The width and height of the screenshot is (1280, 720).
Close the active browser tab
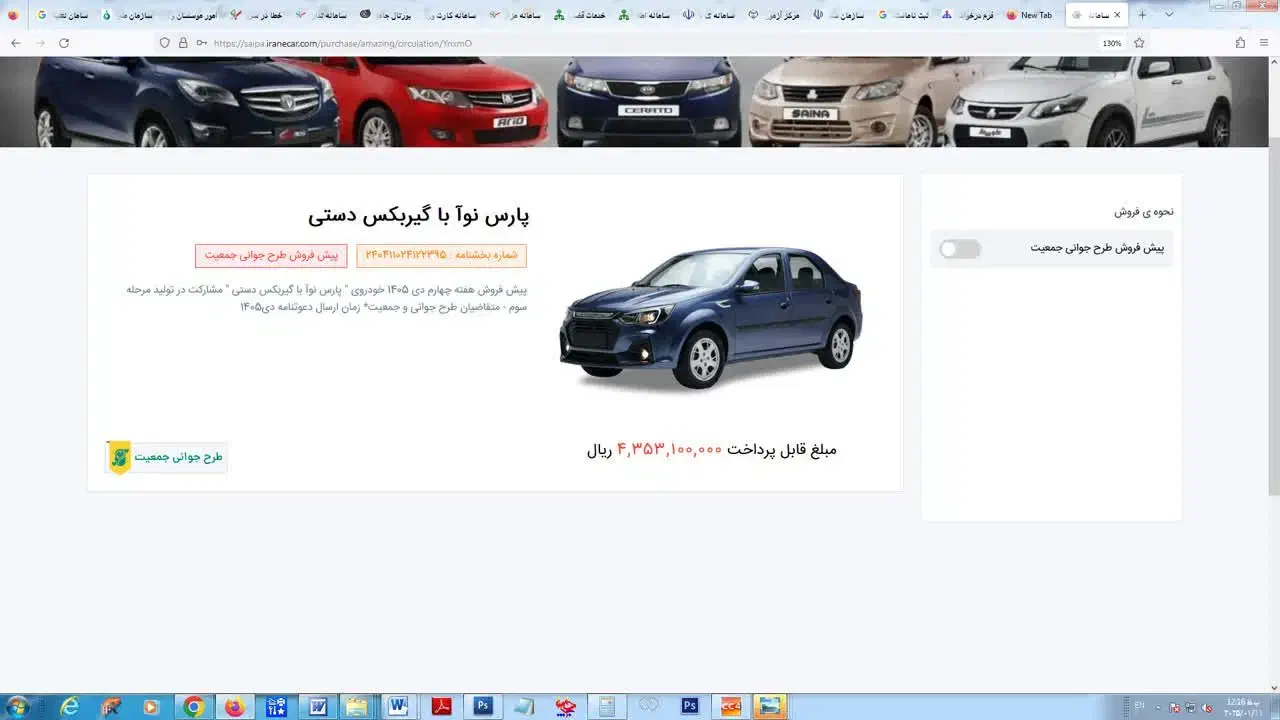[x=1117, y=15]
